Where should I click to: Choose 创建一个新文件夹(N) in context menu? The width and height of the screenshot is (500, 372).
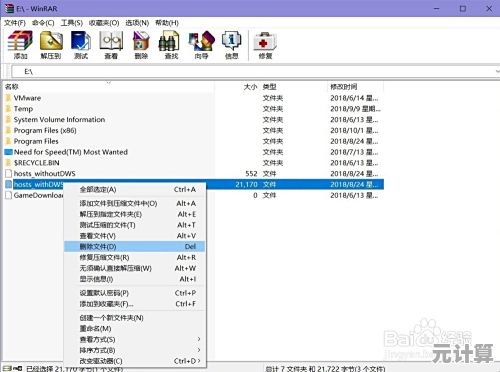click(x=135, y=318)
